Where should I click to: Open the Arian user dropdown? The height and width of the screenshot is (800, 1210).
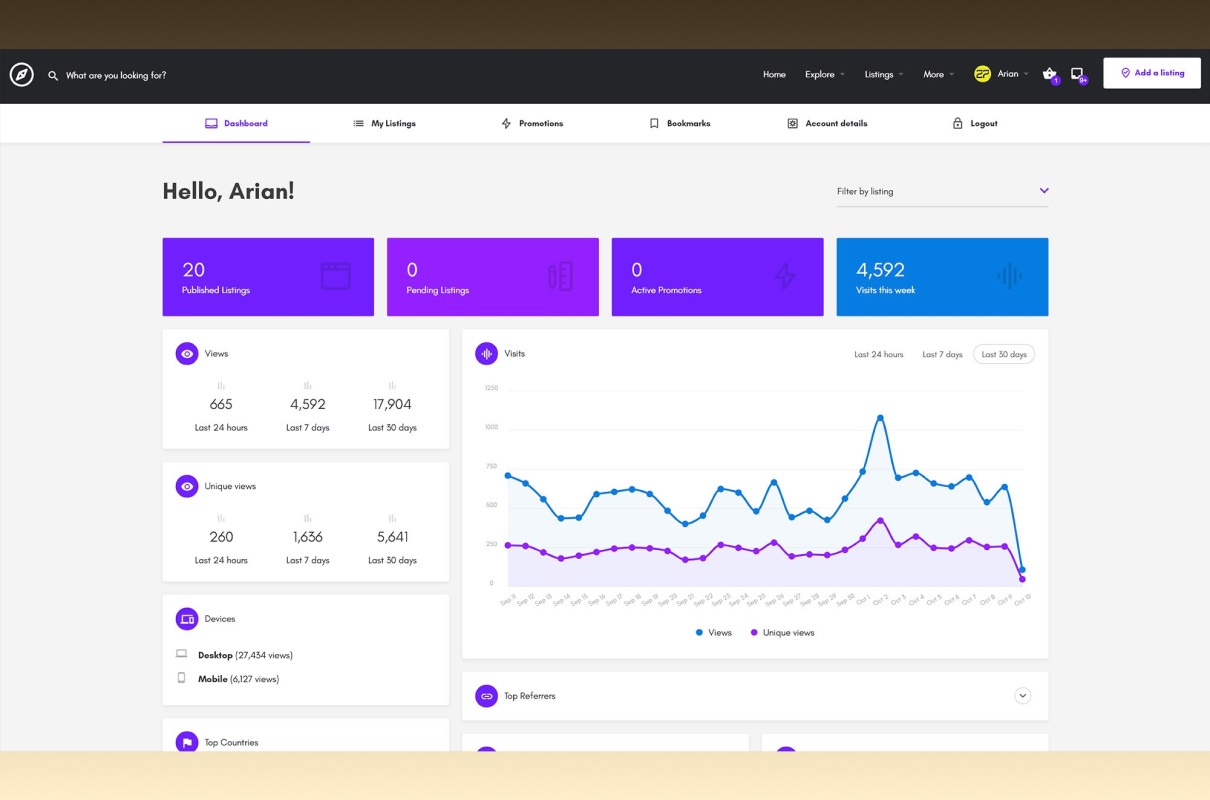click(1002, 74)
